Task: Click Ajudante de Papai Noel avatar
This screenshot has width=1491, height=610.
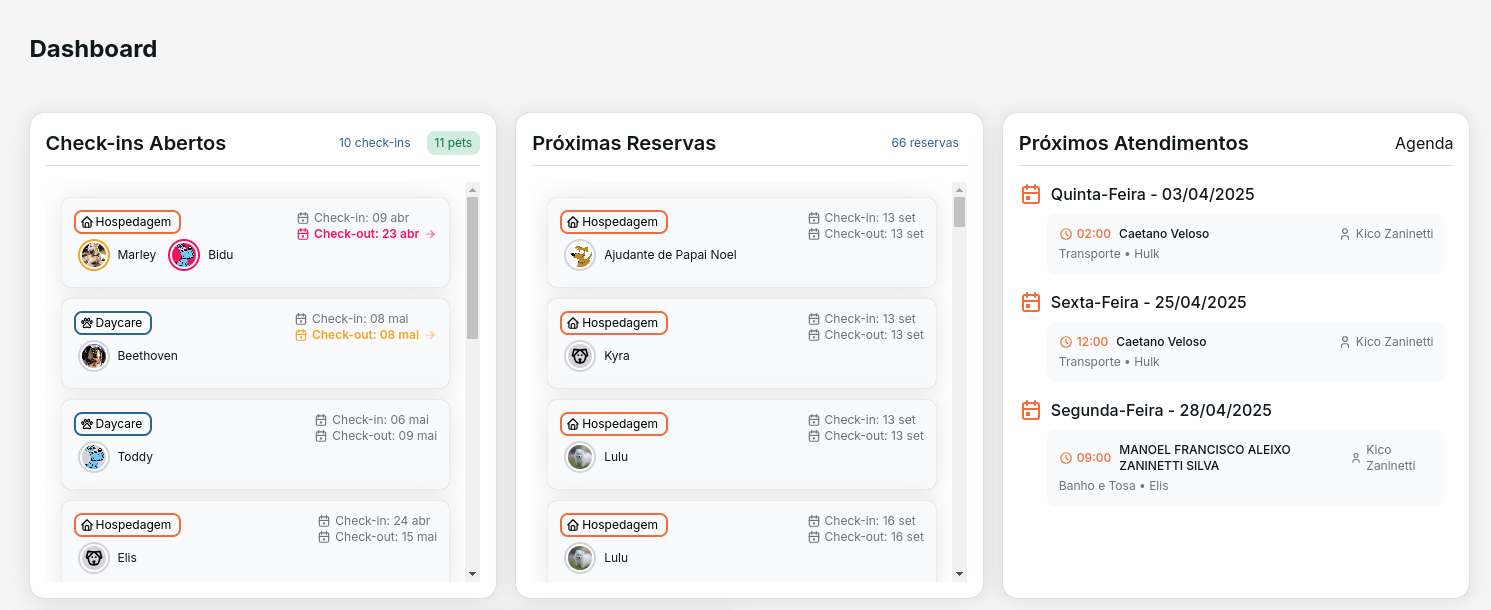Action: pos(580,255)
